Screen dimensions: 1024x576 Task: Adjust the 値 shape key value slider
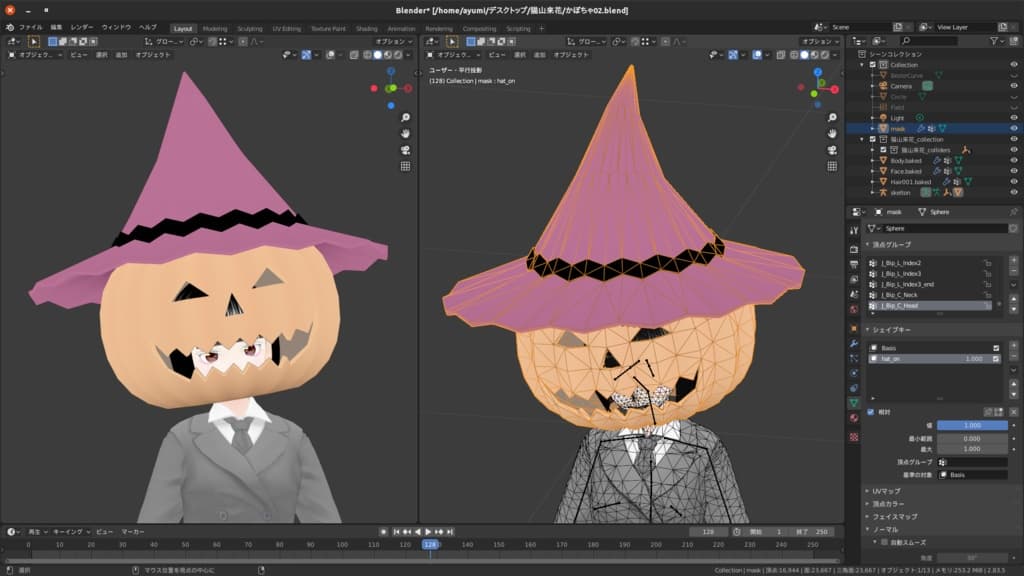[971, 425]
